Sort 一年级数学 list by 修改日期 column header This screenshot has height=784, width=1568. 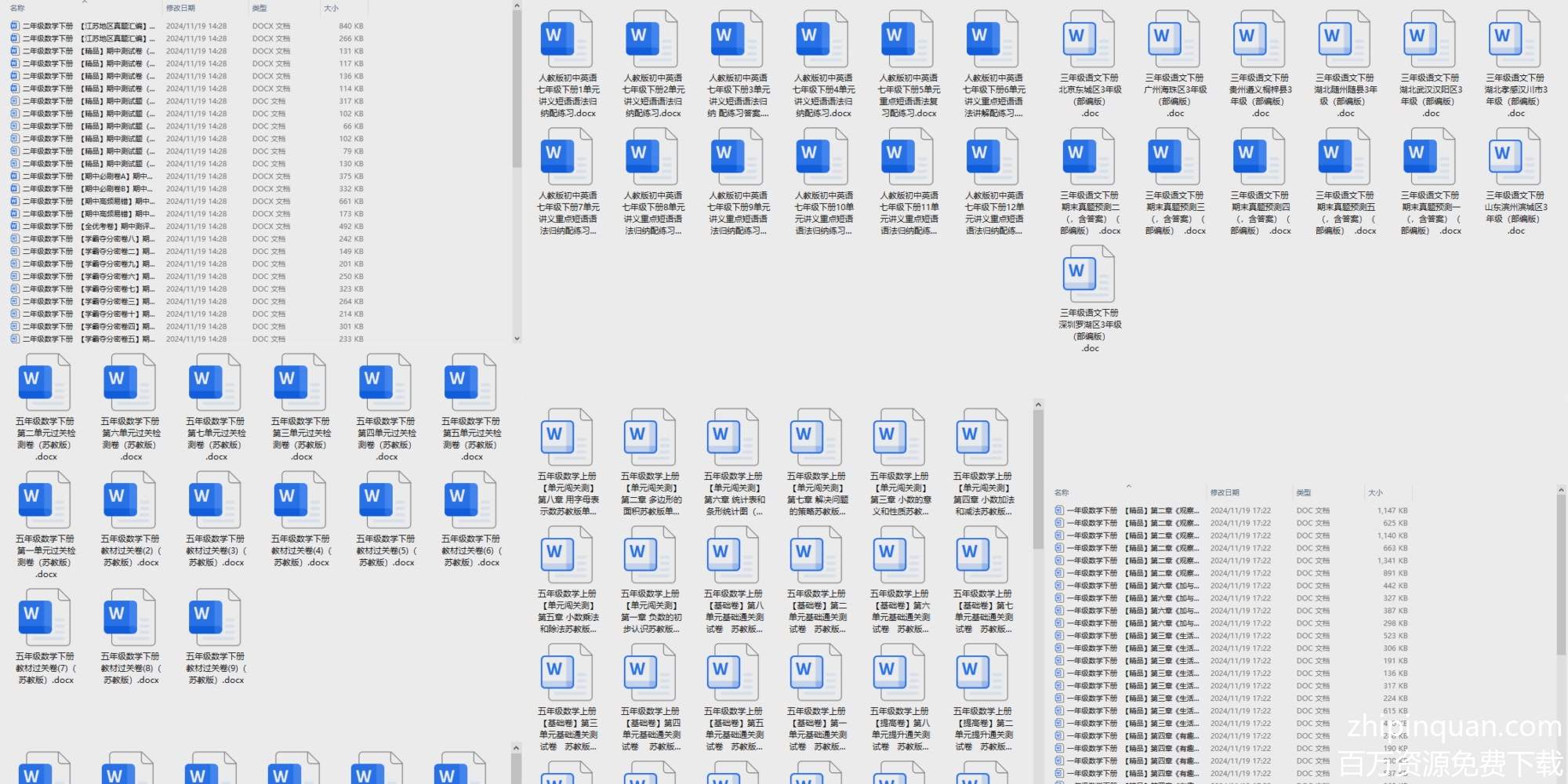(1225, 492)
